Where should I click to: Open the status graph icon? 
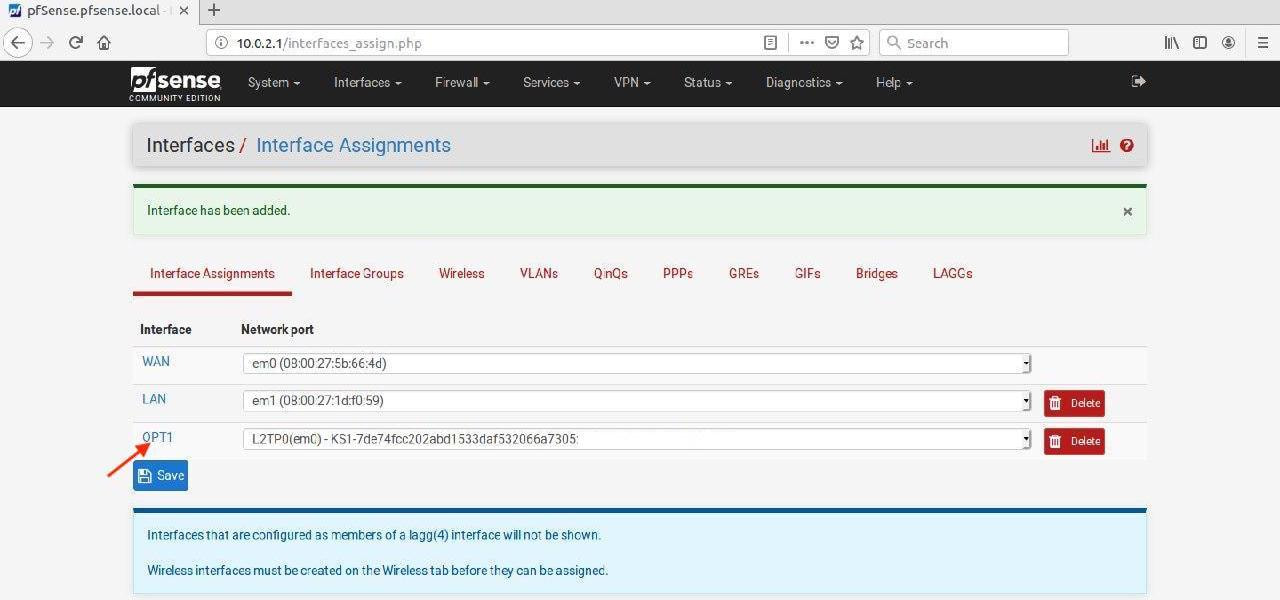(x=1101, y=146)
